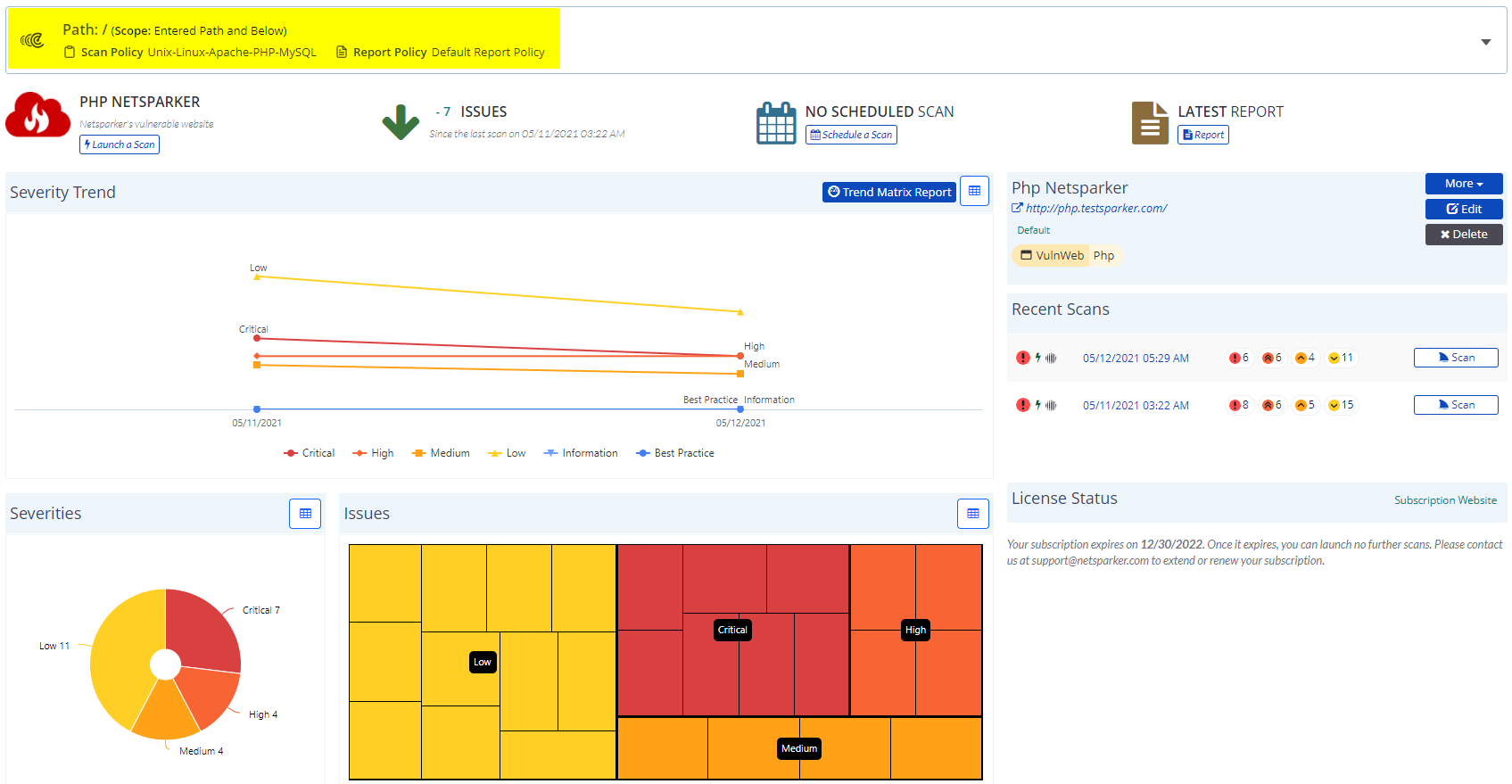Screen dimensions: 1512x784
Task: Click the Schedule a Scan button
Action: click(x=851, y=135)
